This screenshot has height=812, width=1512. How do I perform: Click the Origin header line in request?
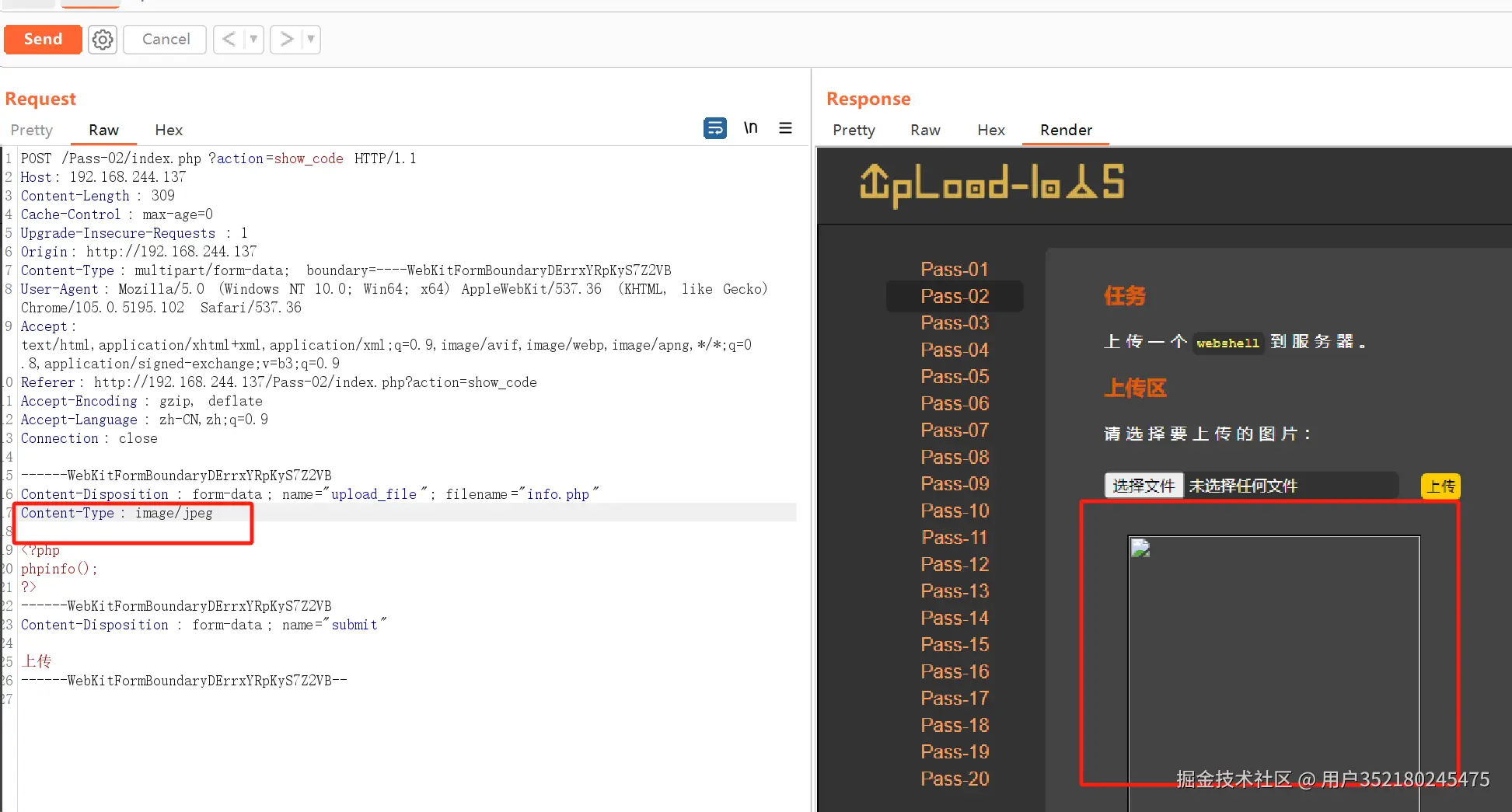(x=138, y=252)
